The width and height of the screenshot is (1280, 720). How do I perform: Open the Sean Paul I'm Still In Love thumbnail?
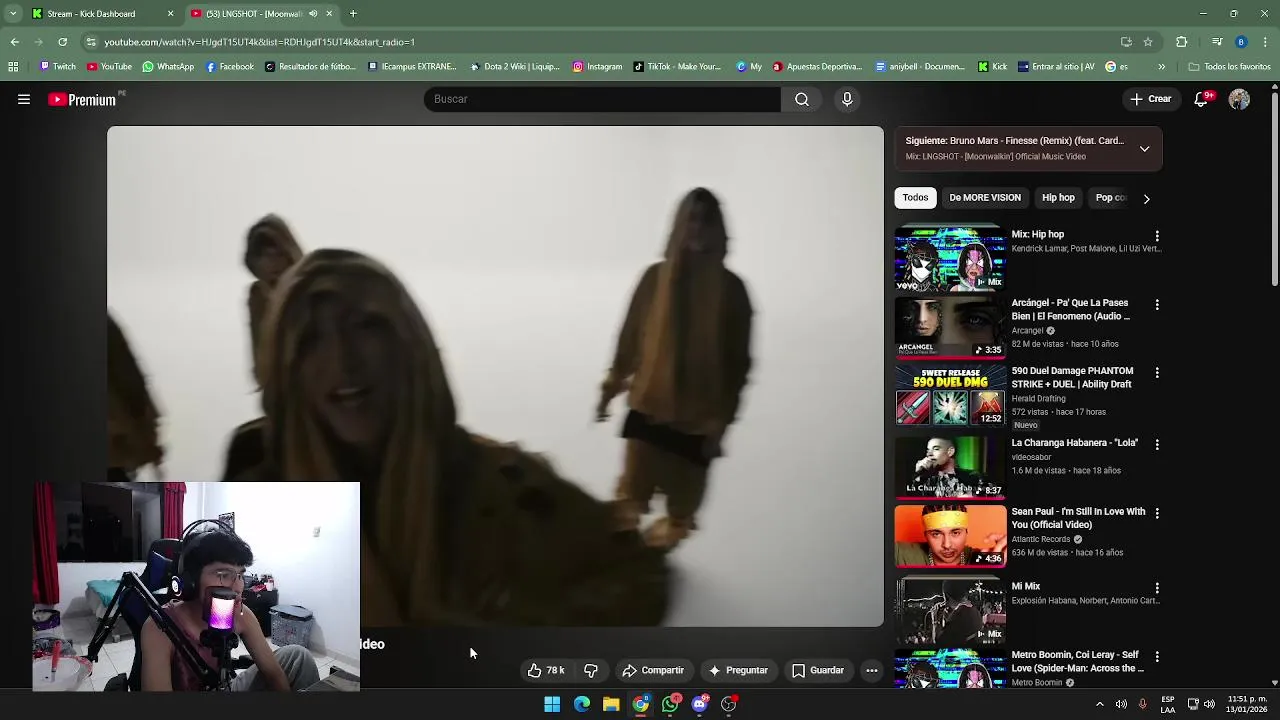pyautogui.click(x=950, y=536)
